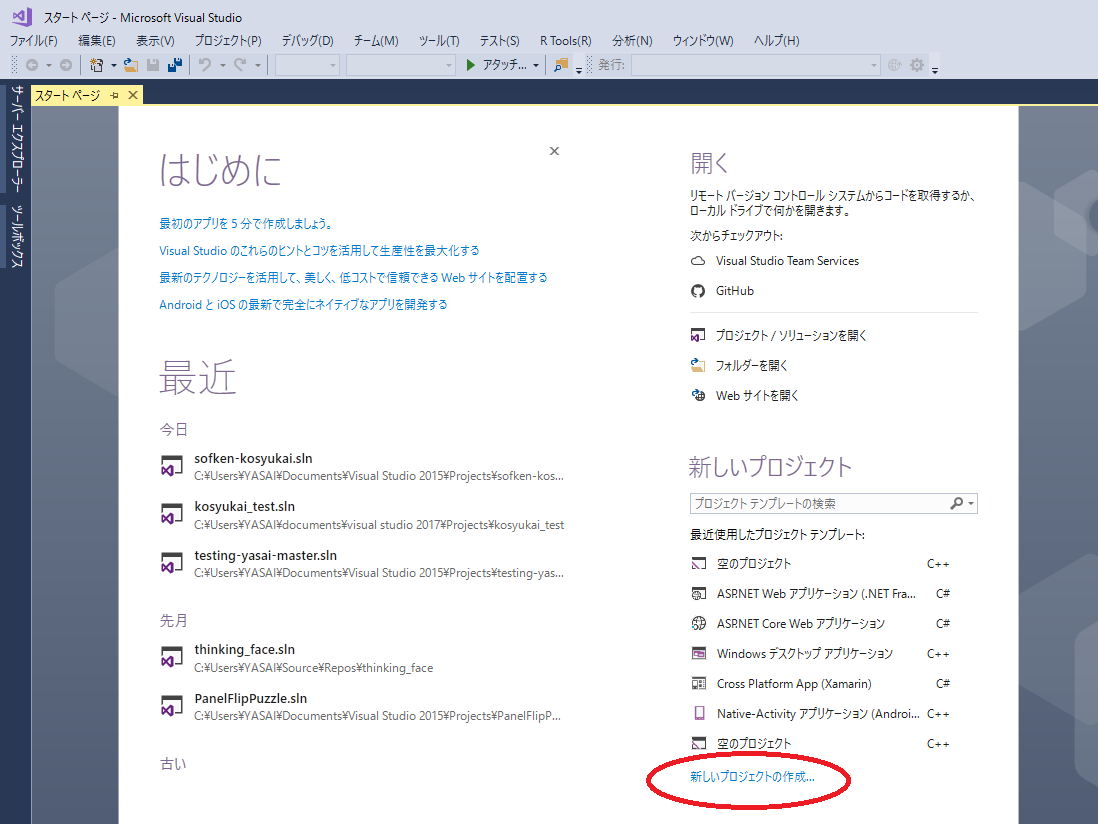Open the Redo history dropdown arrow
1098x824 pixels.
coord(258,65)
